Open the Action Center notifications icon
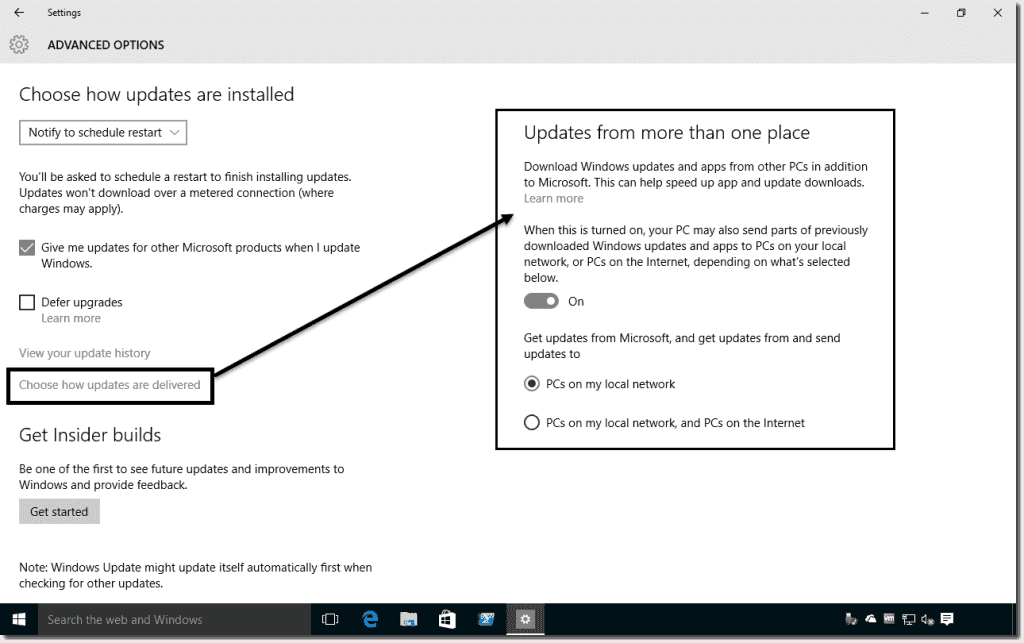Screen dimensions: 1024x643 click(947, 619)
